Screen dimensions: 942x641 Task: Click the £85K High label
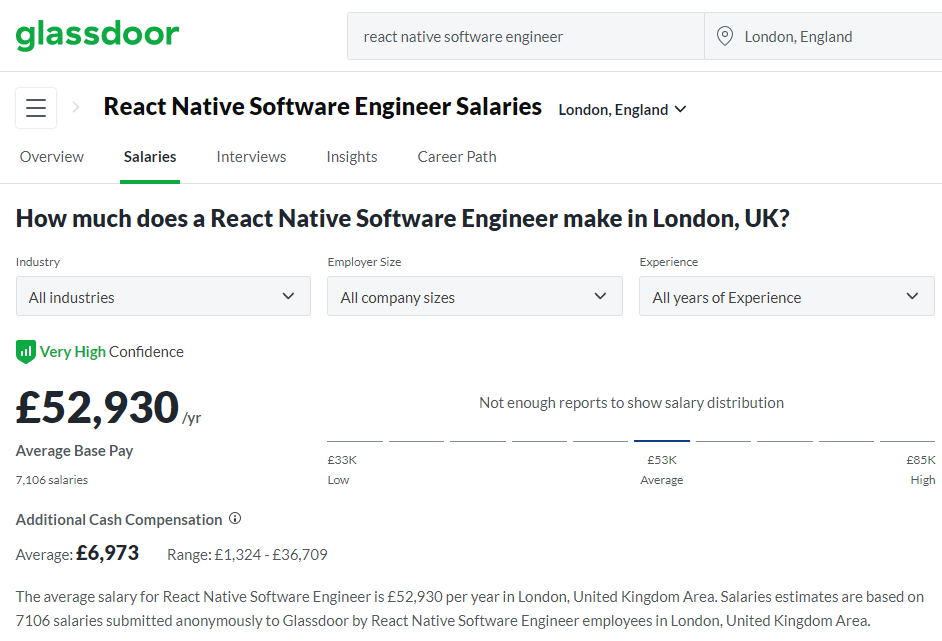[x=921, y=469]
